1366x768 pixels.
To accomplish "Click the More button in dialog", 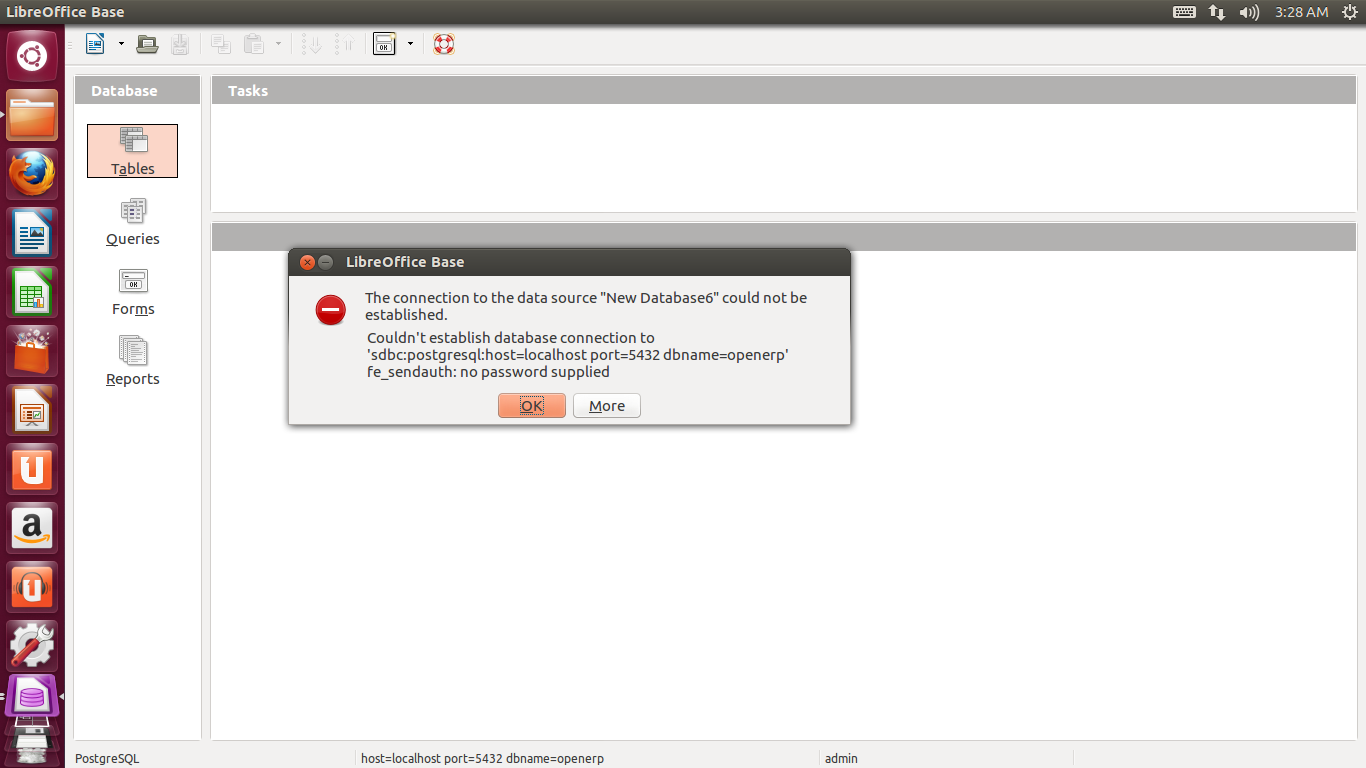I will pos(607,405).
